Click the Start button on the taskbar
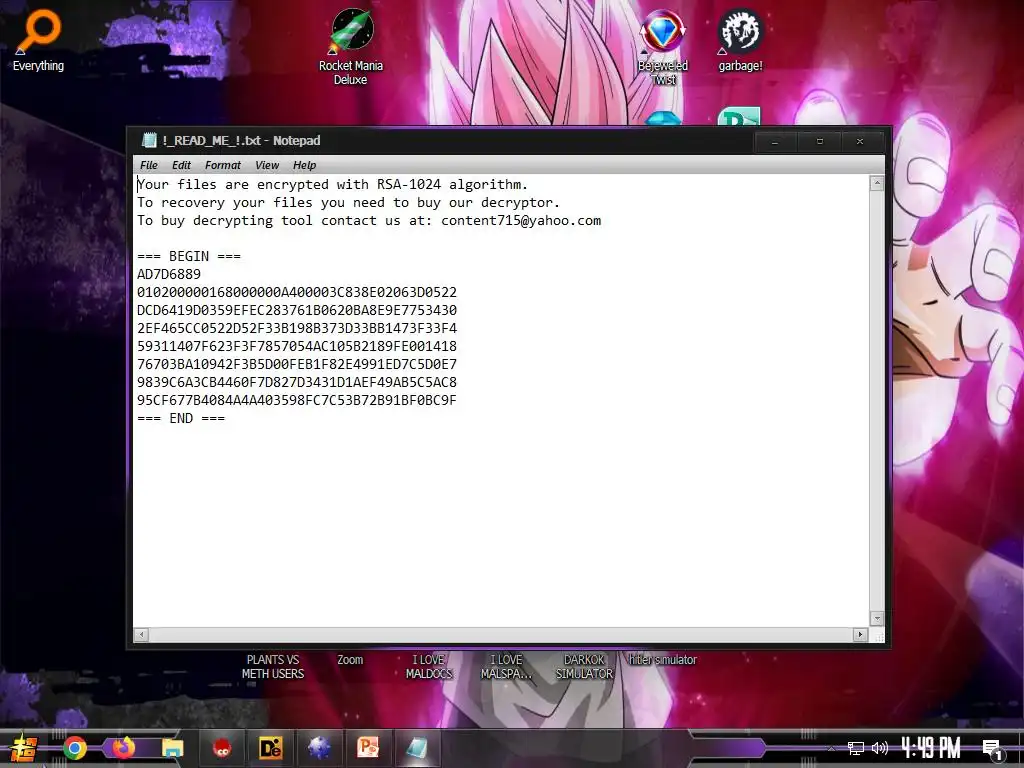Viewport: 1024px width, 768px height. coord(24,748)
